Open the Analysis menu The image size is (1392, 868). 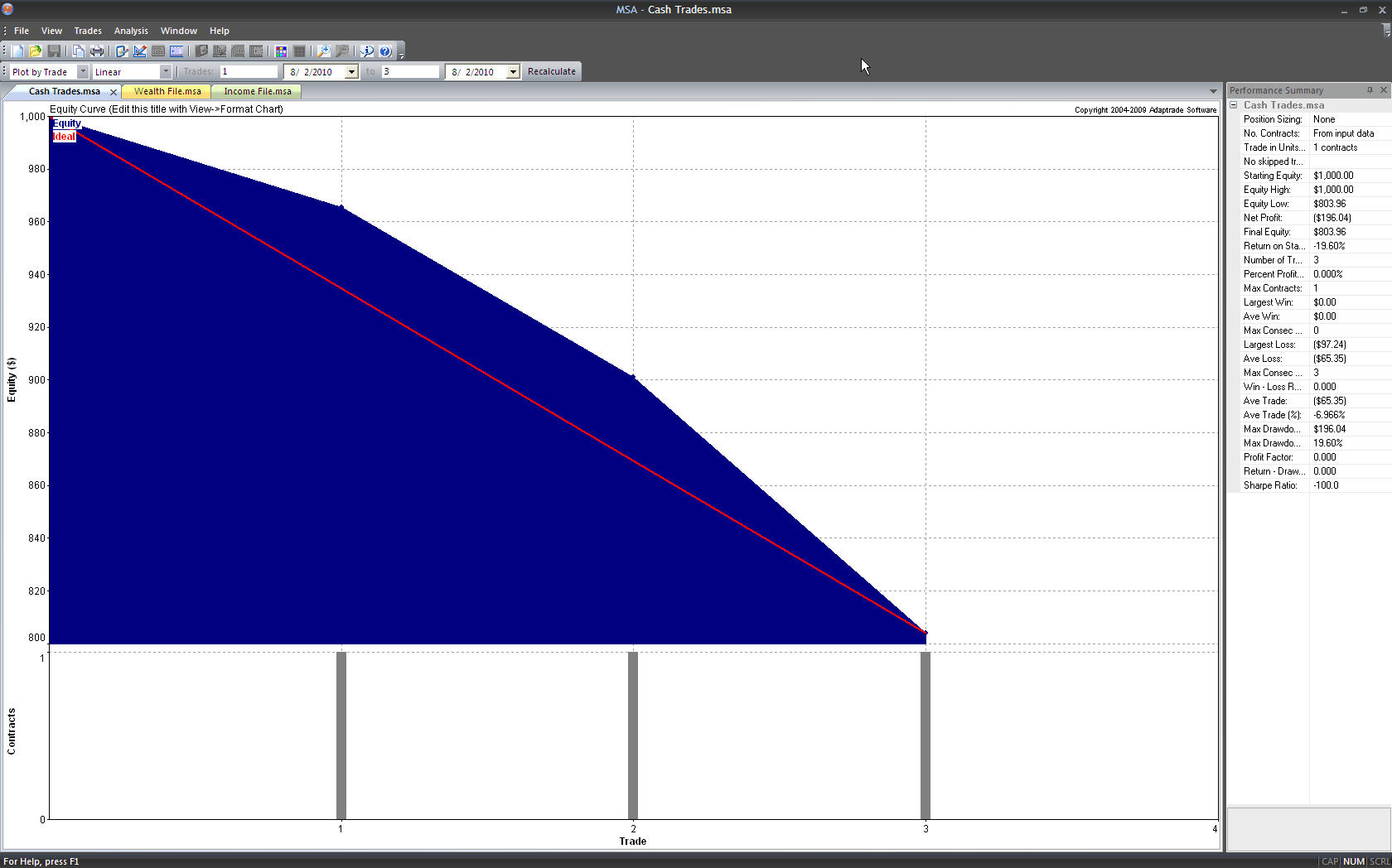(131, 31)
